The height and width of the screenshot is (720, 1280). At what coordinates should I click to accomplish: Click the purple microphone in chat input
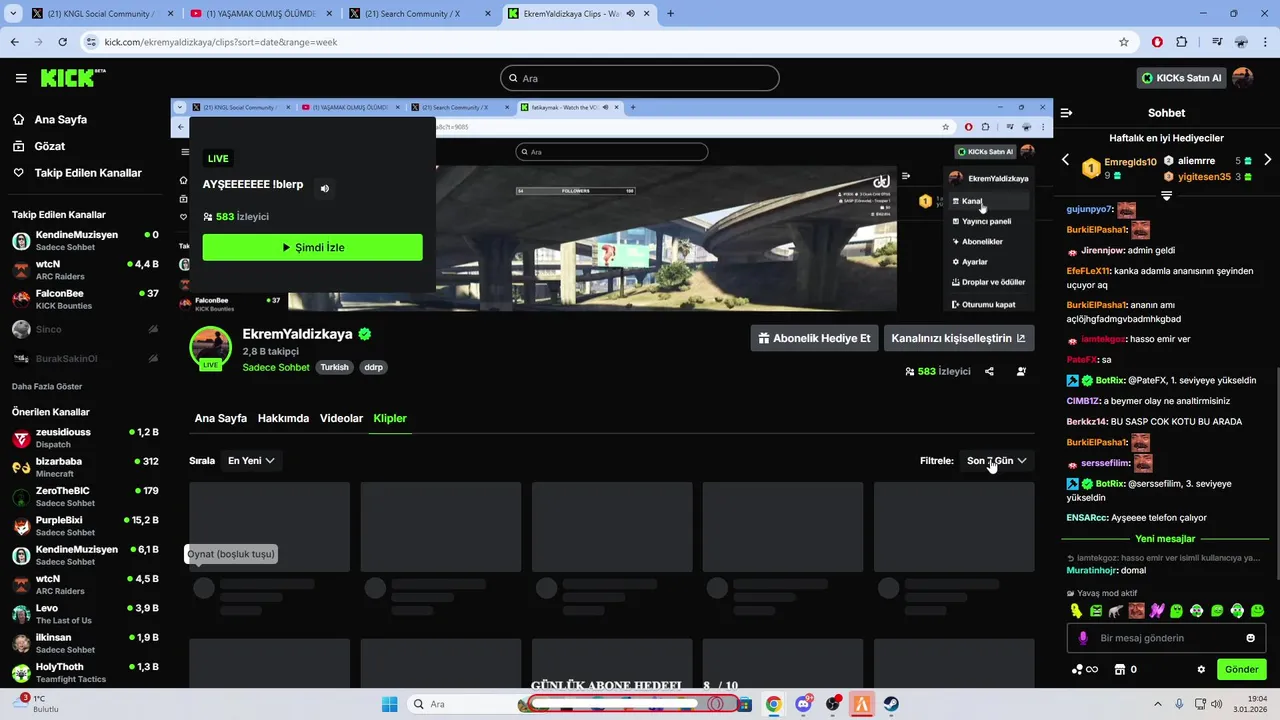(x=1083, y=638)
